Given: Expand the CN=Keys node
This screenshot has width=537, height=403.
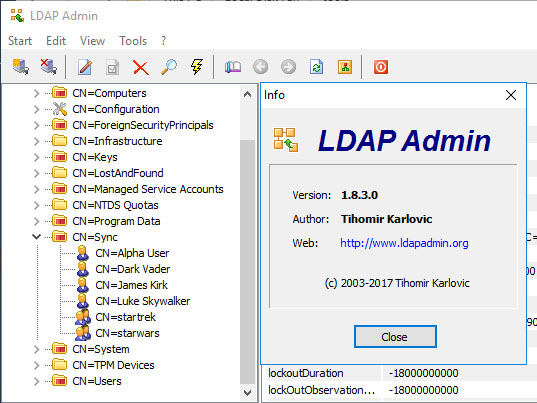Looking at the screenshot, I should point(37,157).
